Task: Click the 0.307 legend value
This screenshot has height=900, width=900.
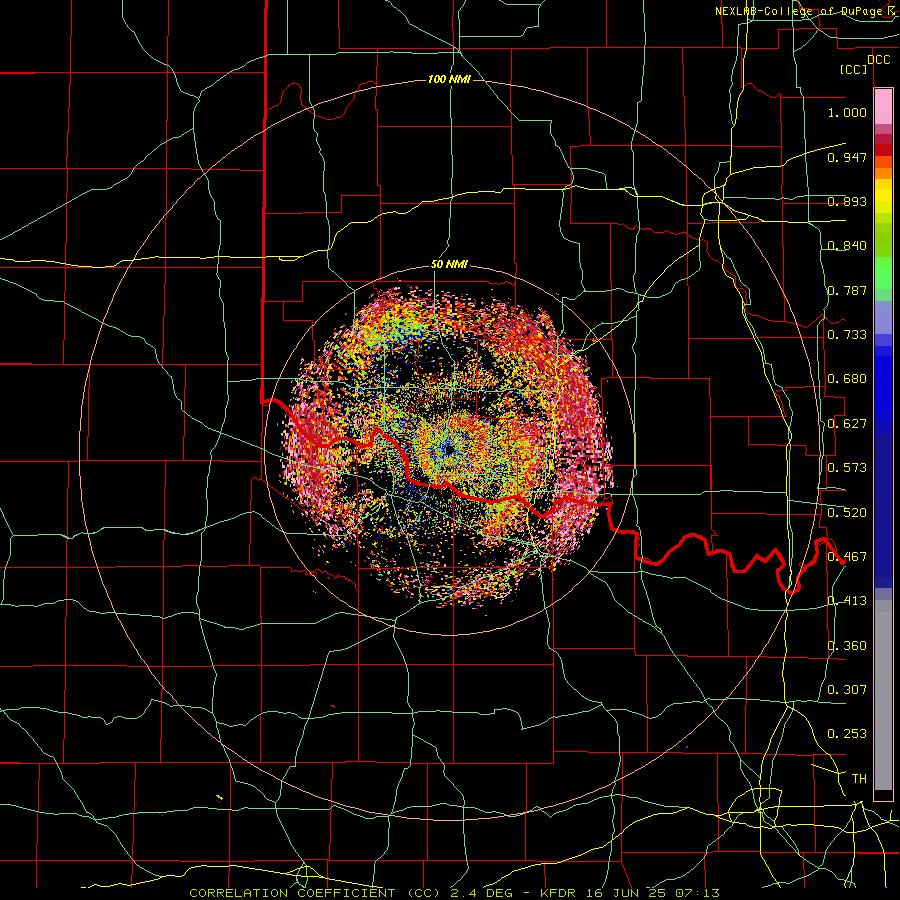Action: [847, 689]
